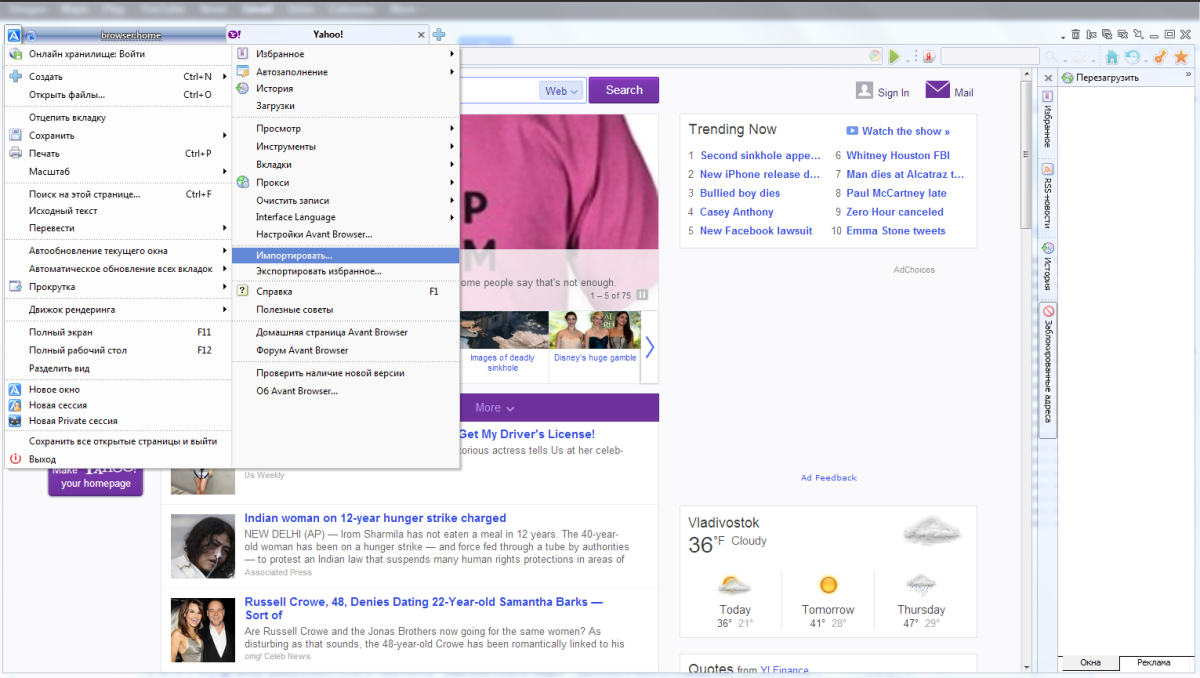Close the right sidebar panel
Screen dimensions: 1200x678
1048,78
